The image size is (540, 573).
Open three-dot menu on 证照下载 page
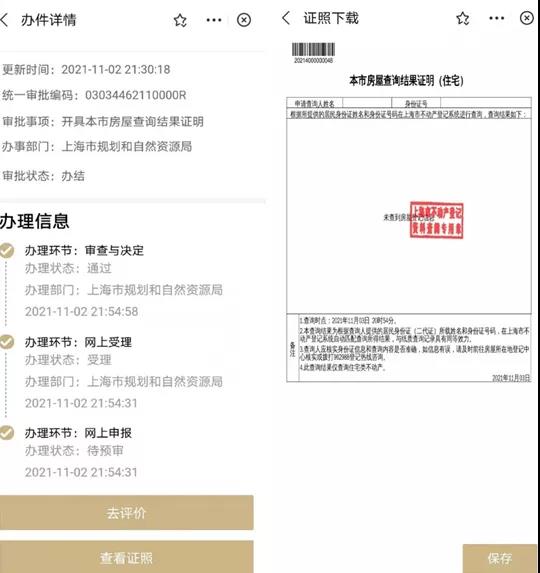point(497,18)
